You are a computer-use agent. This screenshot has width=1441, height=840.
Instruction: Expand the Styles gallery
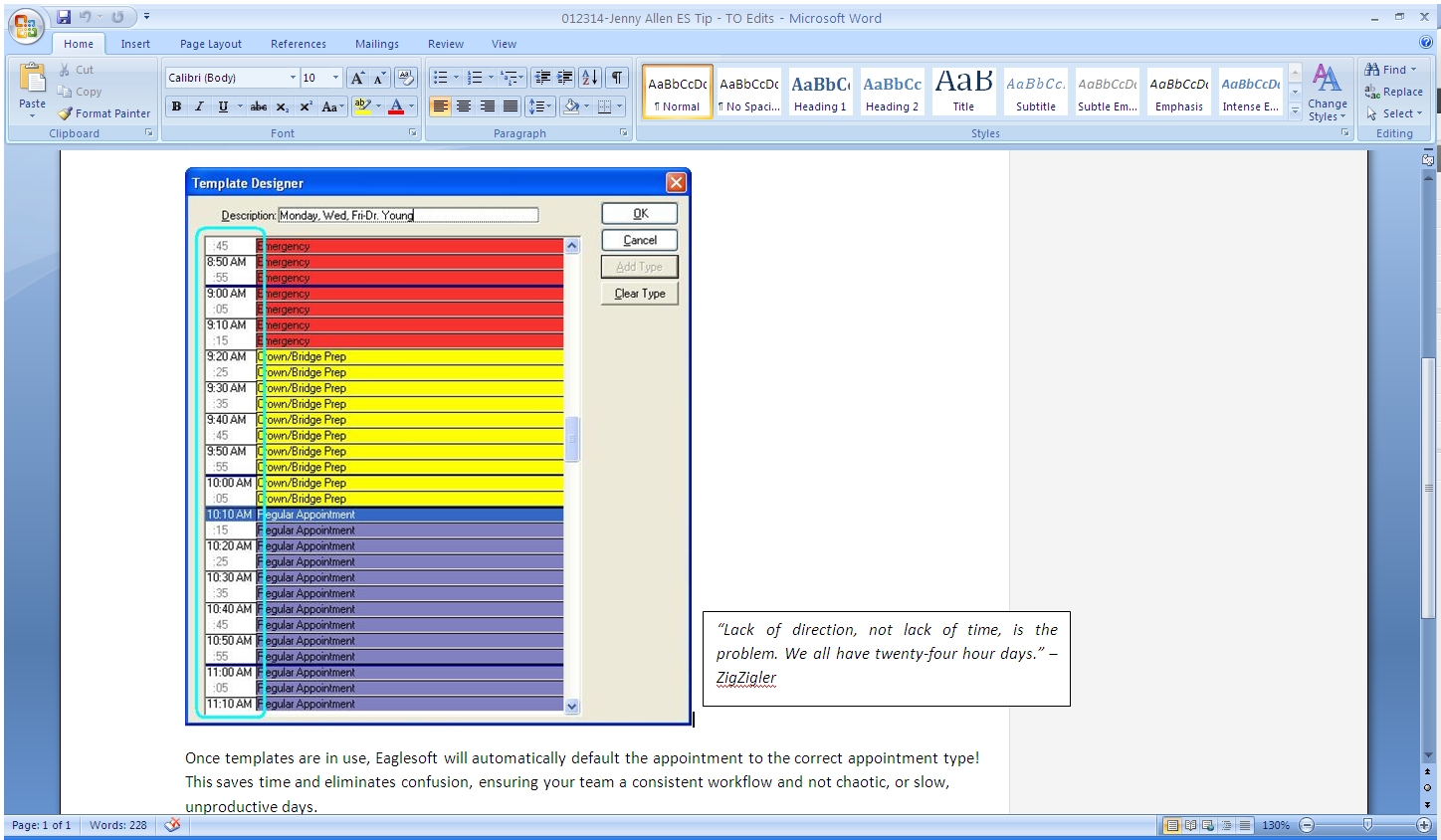tap(1295, 111)
